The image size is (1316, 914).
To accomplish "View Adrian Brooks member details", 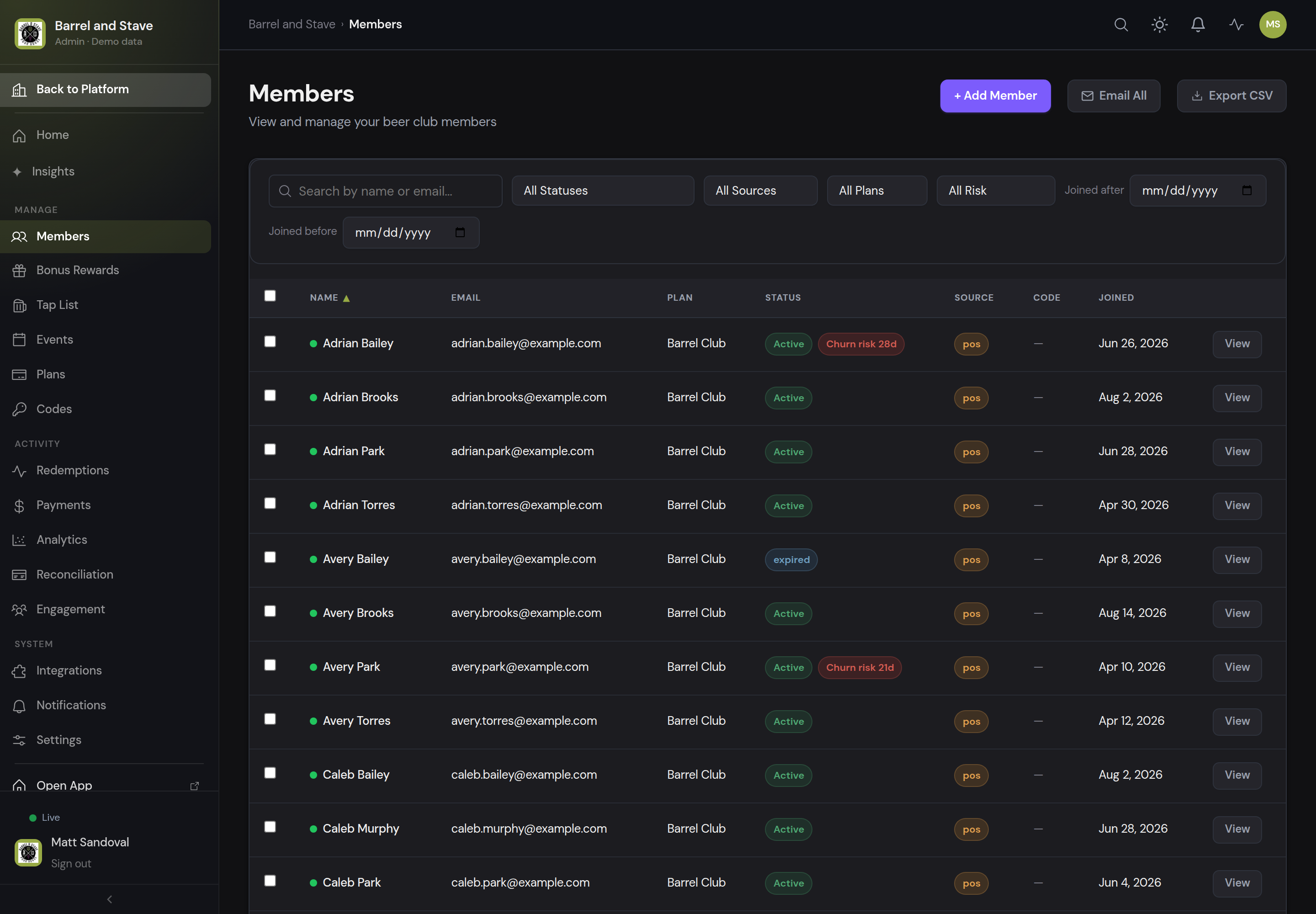I will (x=1236, y=398).
